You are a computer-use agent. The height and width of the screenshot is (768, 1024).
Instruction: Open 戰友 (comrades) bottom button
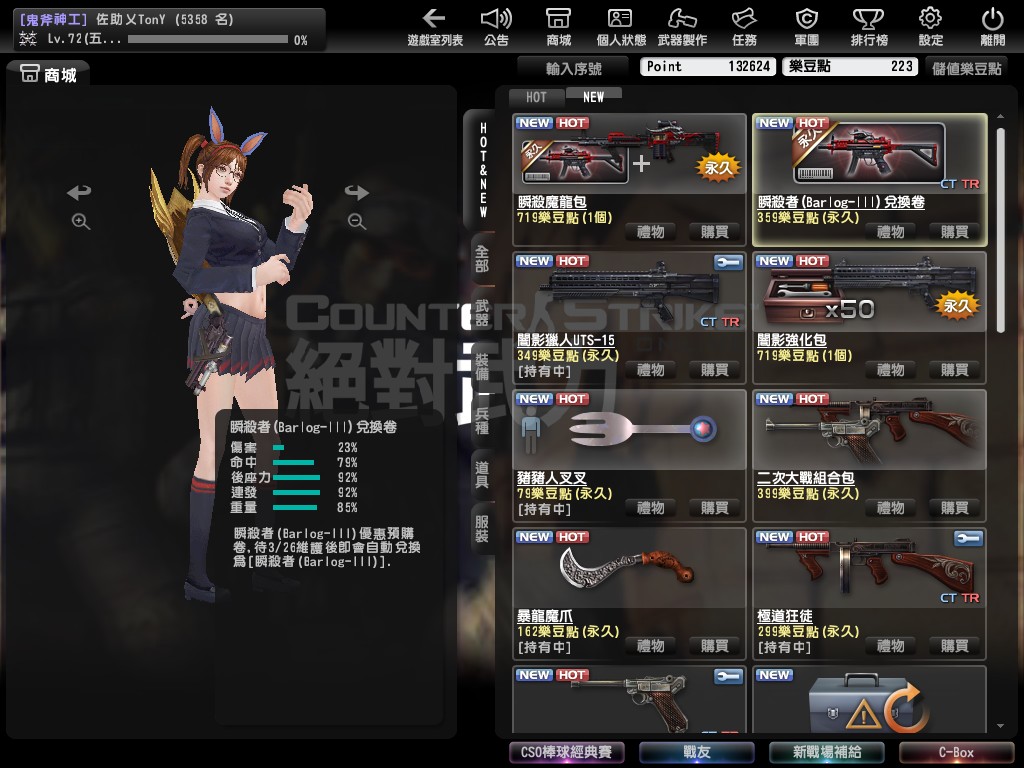click(x=696, y=752)
